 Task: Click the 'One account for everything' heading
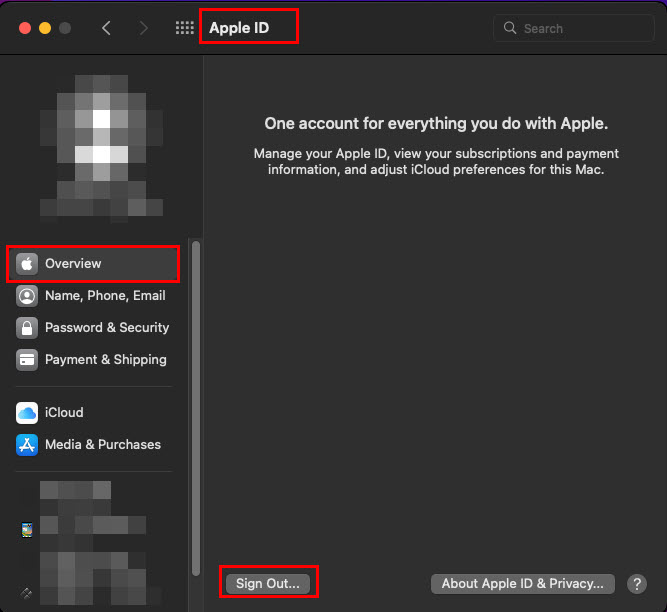coord(436,123)
